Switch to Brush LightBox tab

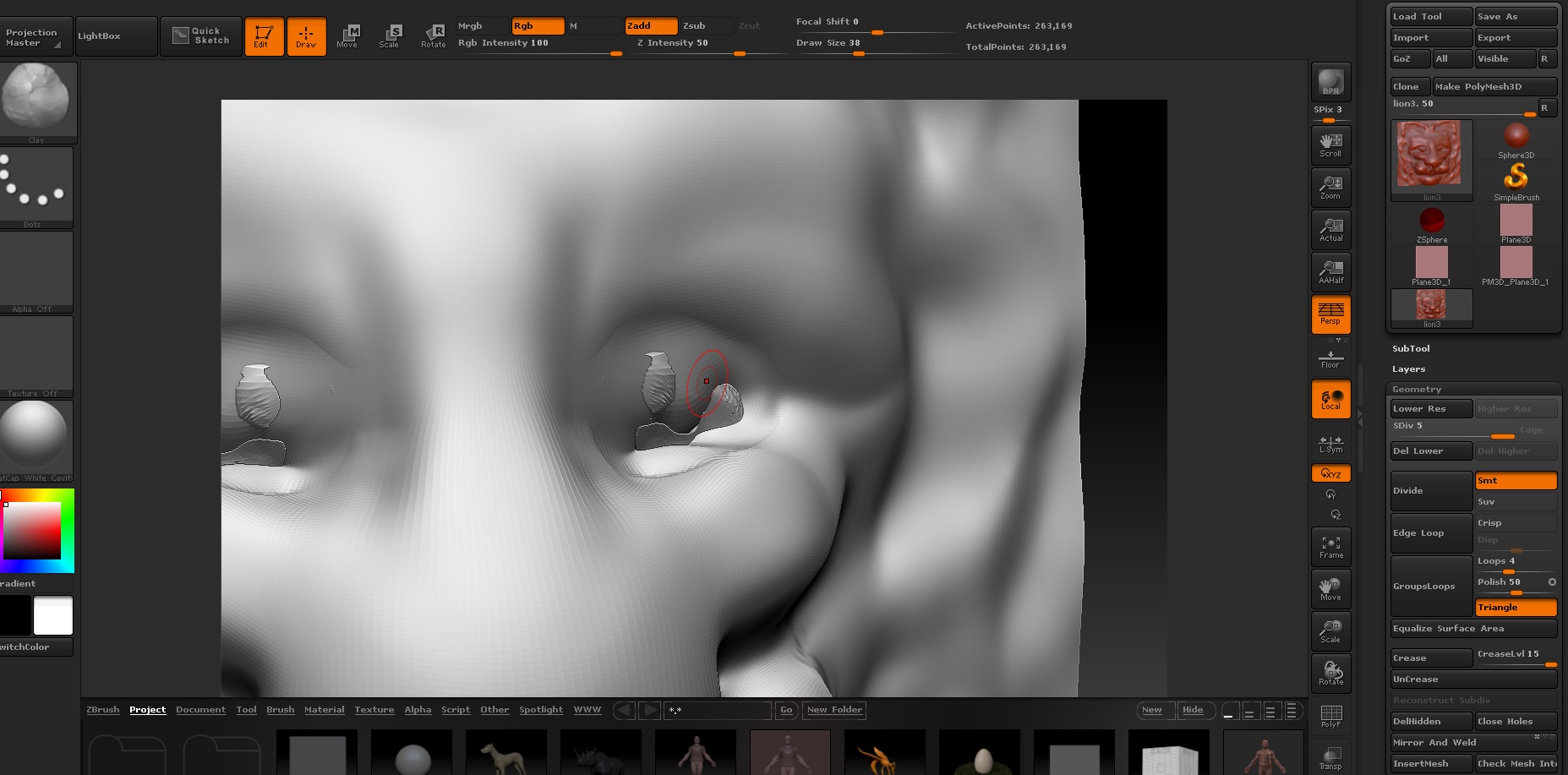tap(281, 710)
